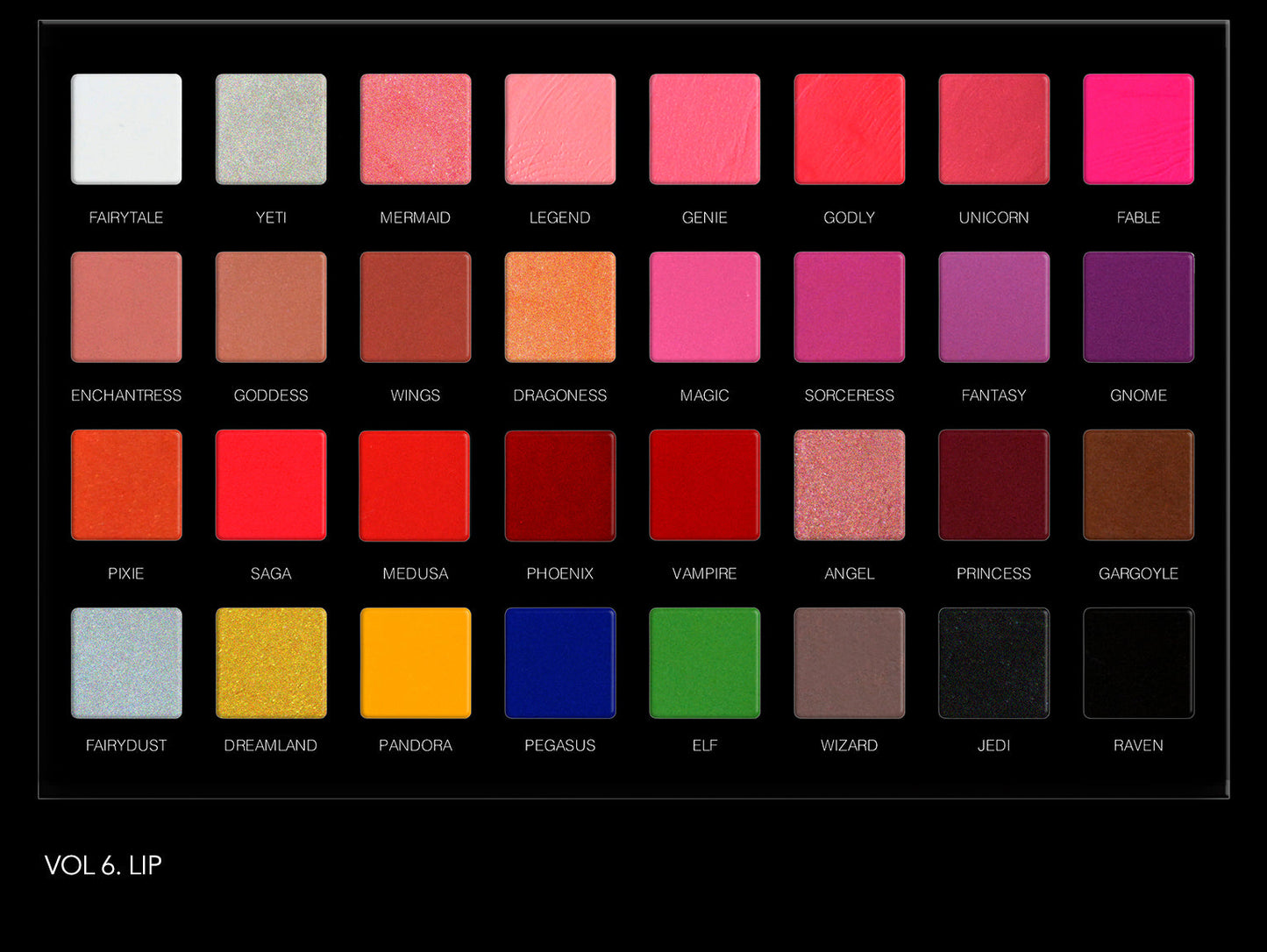Image resolution: width=1267 pixels, height=952 pixels.
Task: Click the yellow Pandora swatch
Action: tap(415, 663)
